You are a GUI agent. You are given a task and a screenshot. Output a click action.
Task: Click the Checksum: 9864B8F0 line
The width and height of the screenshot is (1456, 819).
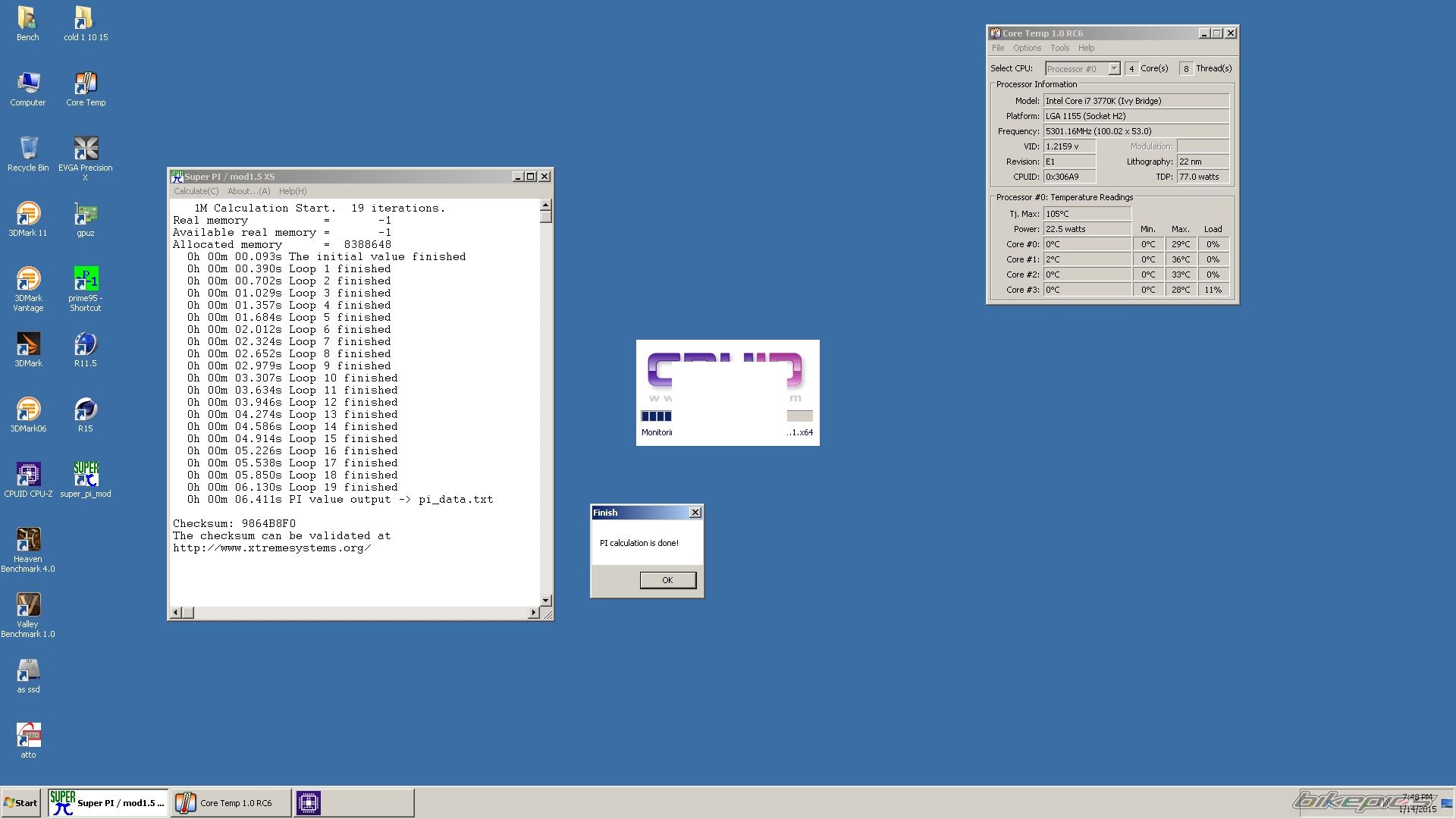click(x=234, y=523)
